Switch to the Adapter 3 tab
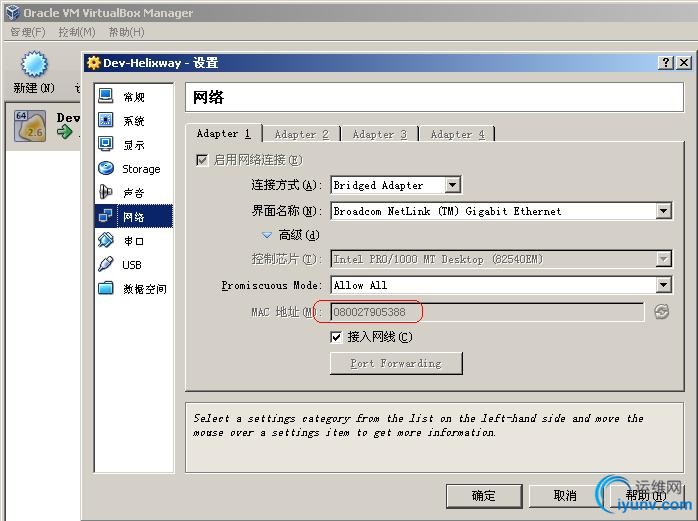The height and width of the screenshot is (521, 698). 379,134
